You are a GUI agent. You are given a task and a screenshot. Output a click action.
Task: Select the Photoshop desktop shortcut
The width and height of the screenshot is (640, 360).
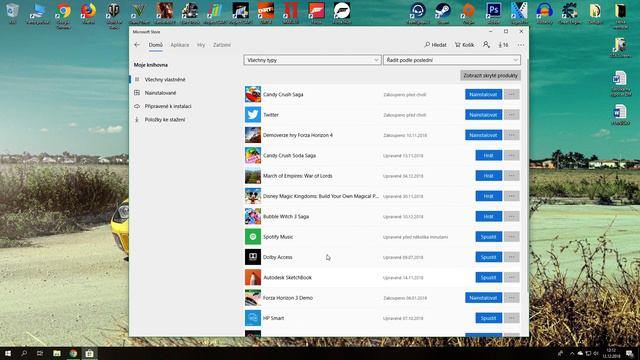(x=493, y=13)
